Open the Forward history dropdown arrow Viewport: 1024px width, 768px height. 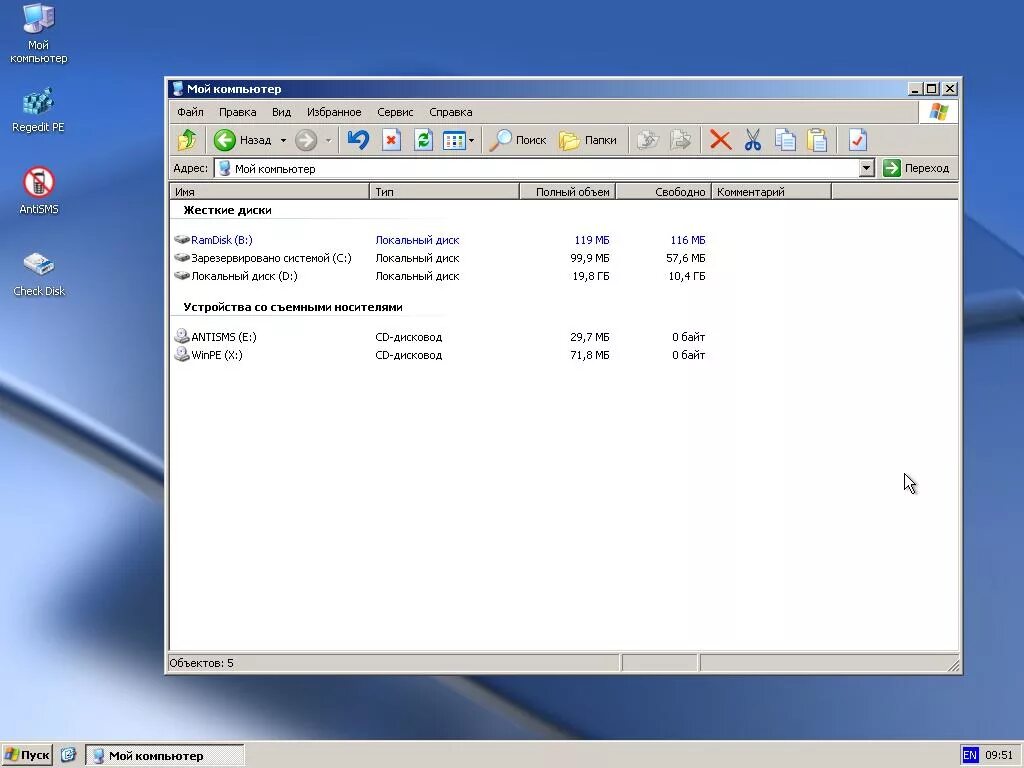[x=328, y=140]
